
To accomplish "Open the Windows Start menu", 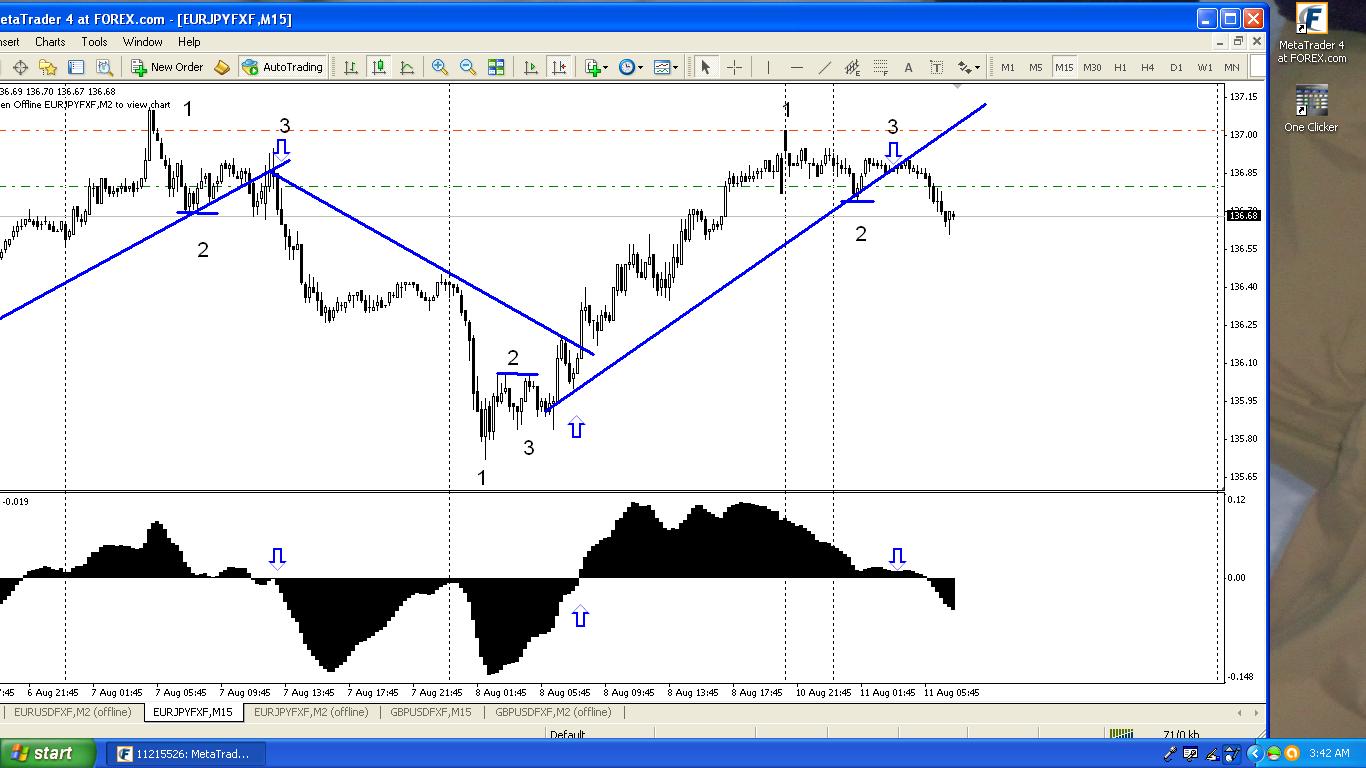I will (x=49, y=753).
